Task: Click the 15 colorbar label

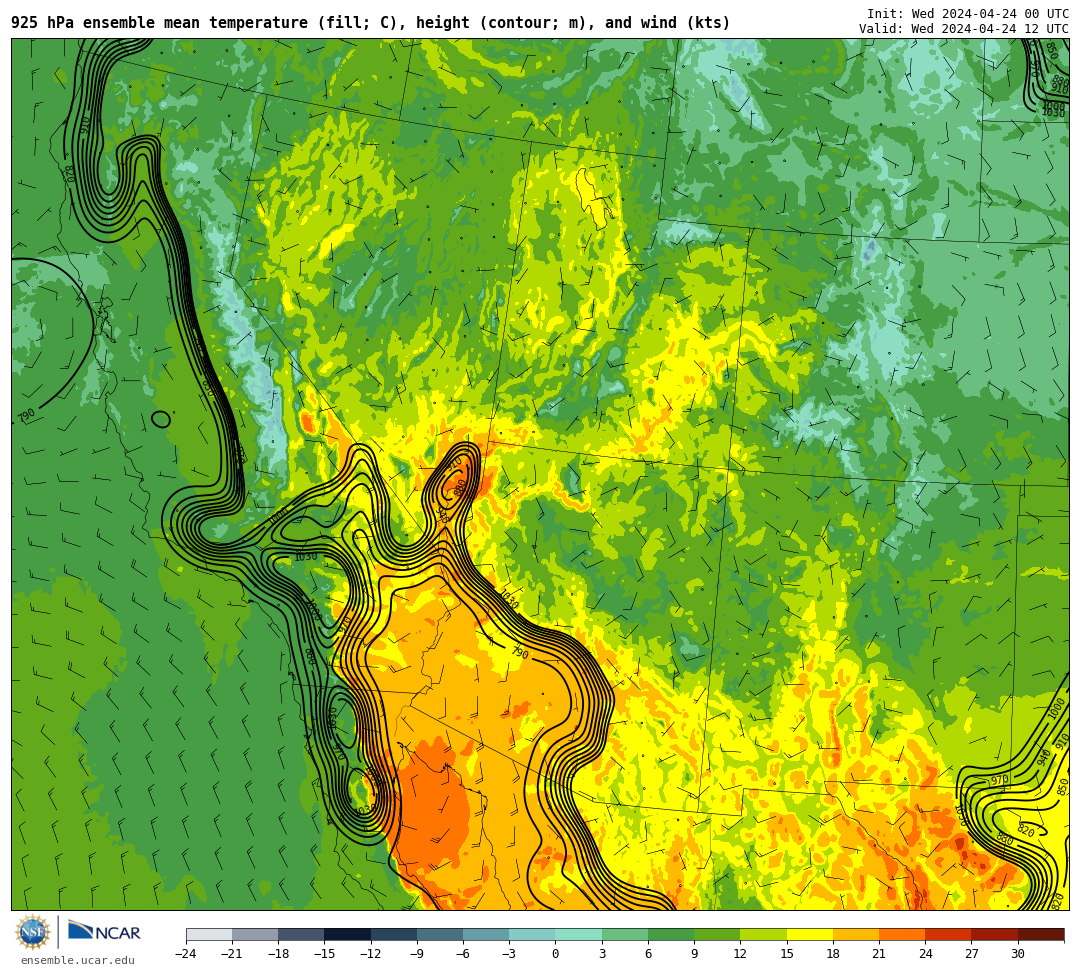Action: [x=787, y=954]
